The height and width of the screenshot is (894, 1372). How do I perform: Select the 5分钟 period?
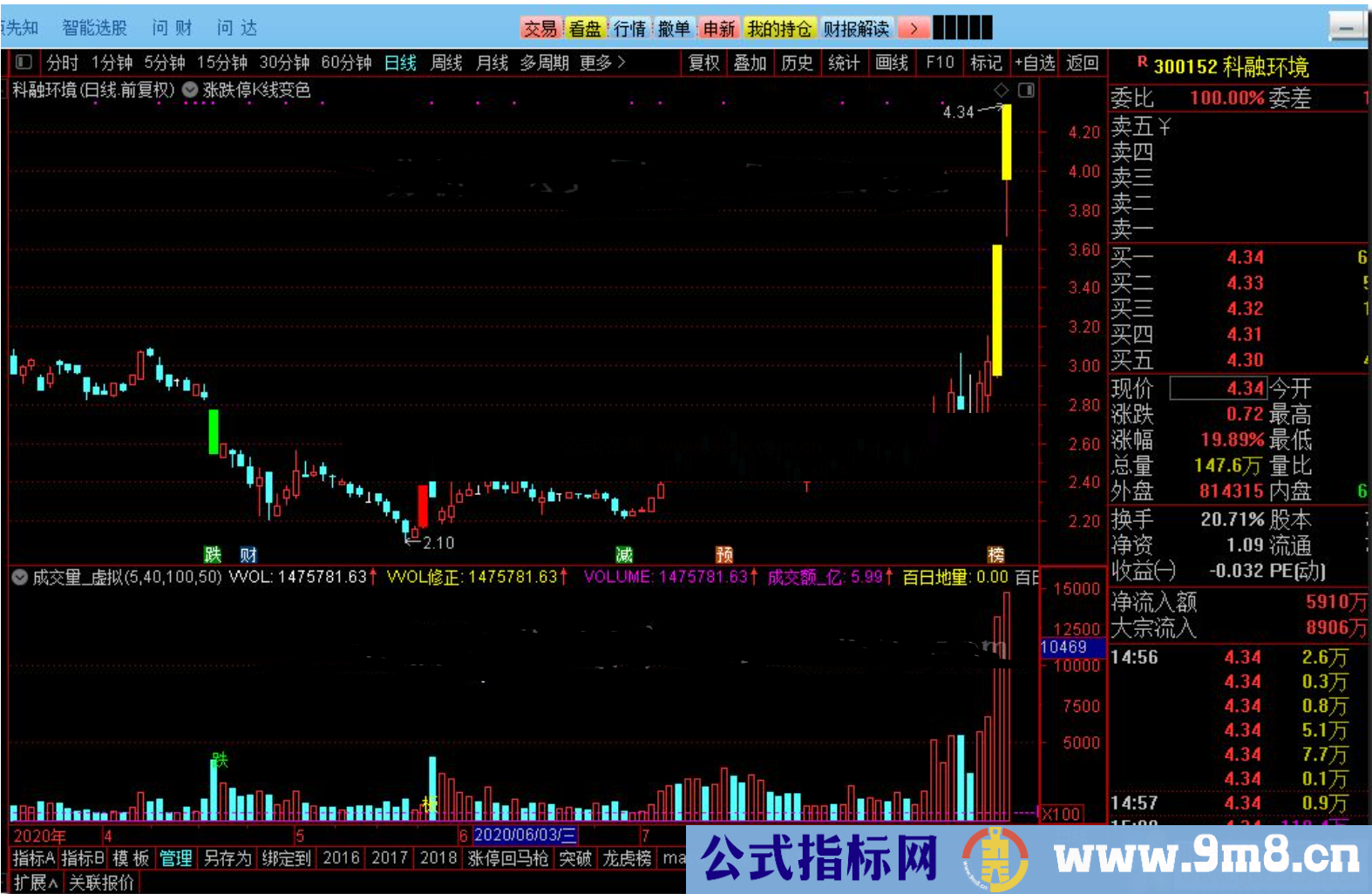pos(165,63)
